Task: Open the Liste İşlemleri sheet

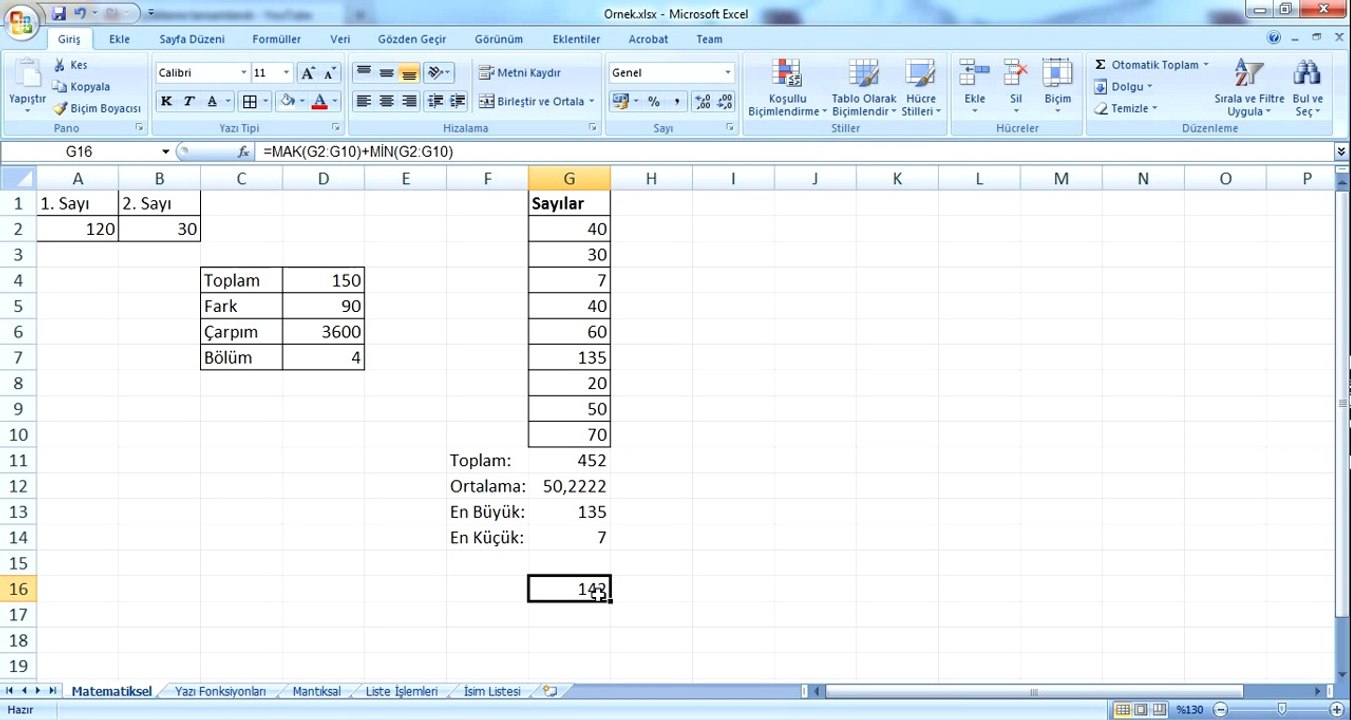Action: [x=401, y=691]
